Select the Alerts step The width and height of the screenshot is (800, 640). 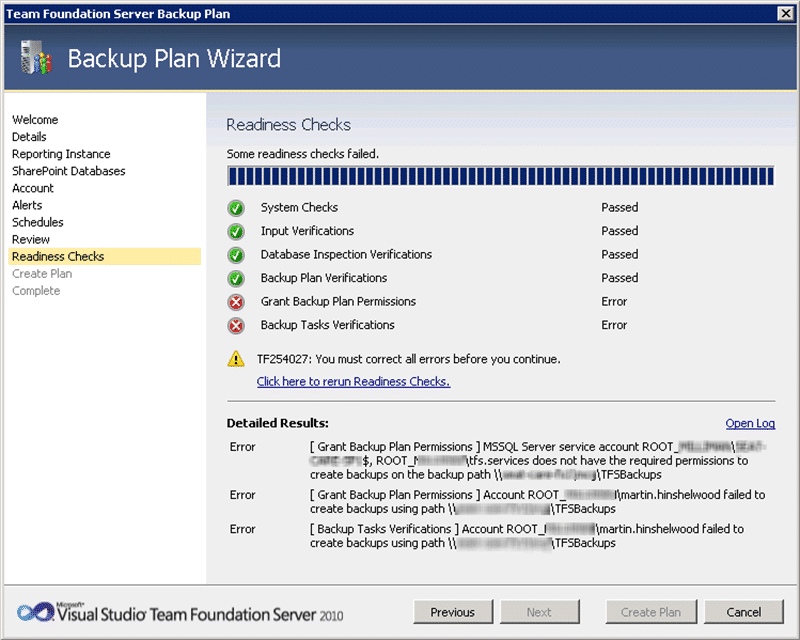point(27,205)
